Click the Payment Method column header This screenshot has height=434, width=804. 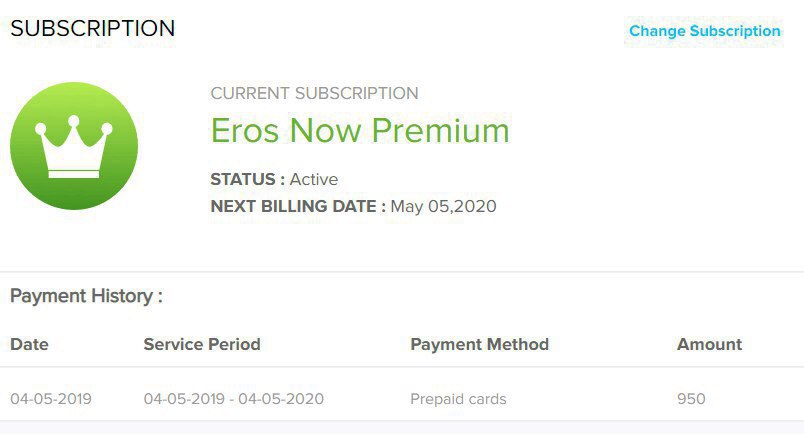click(x=479, y=344)
